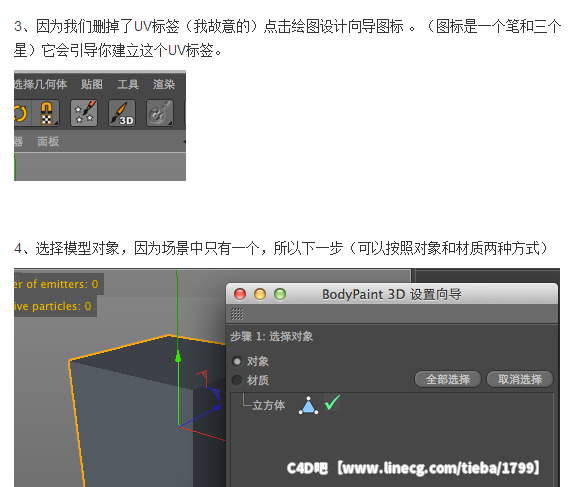Image resolution: width=573 pixels, height=487 pixels.
Task: Toggle the green checkmark beside 立方体
Action: [332, 403]
